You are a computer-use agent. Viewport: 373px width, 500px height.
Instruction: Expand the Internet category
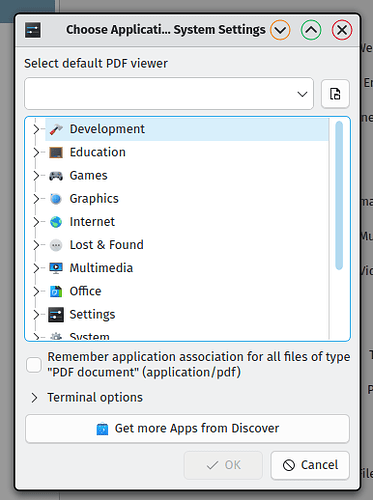coord(36,222)
